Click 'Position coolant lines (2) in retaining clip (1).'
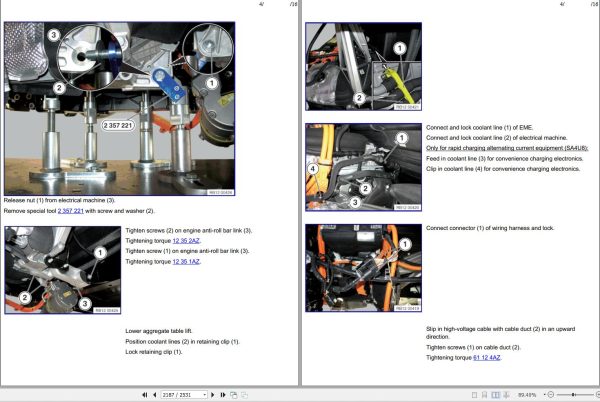600x402 pixels. tap(182, 342)
